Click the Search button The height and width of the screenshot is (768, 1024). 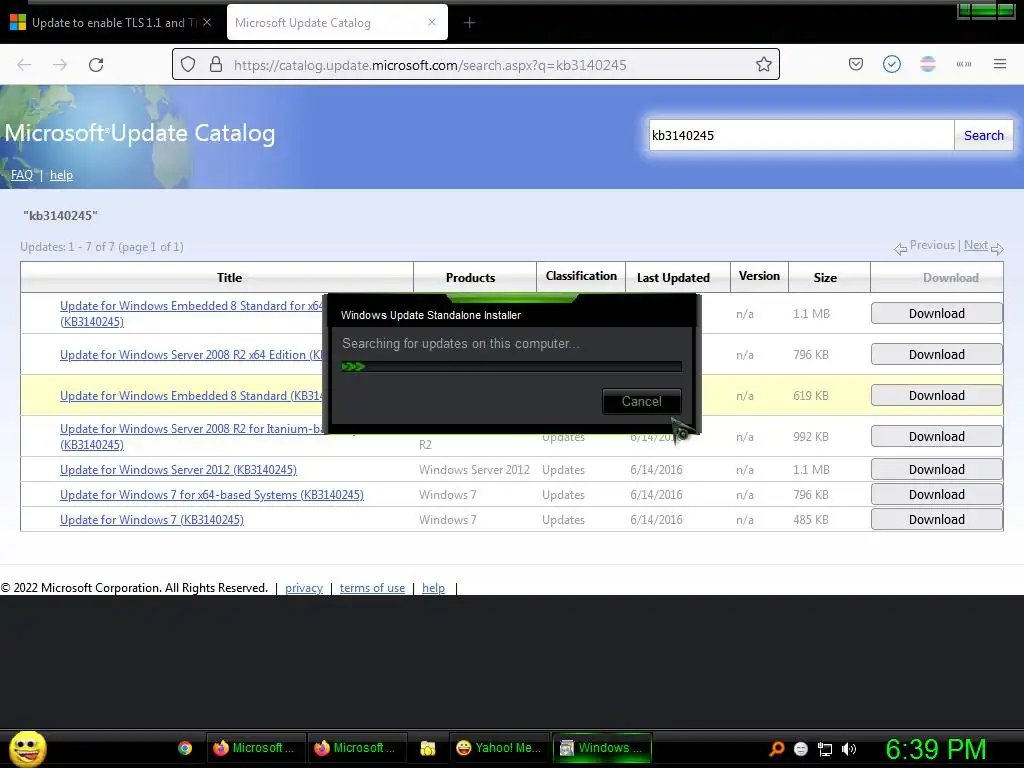point(984,135)
